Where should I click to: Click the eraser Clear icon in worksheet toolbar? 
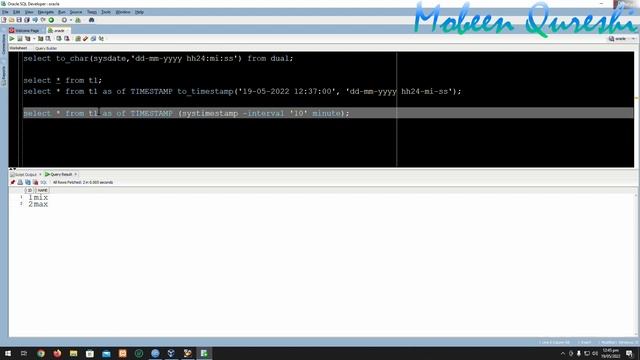click(x=85, y=39)
